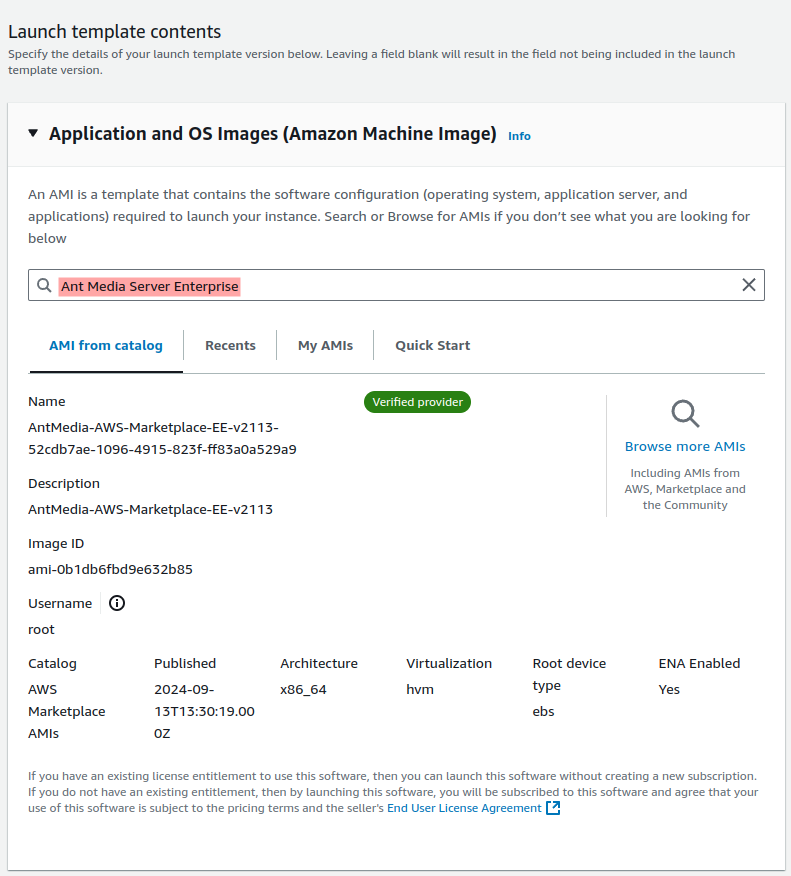Open the Browse more AMIs link
Viewport: 791px width, 876px height.
click(685, 446)
